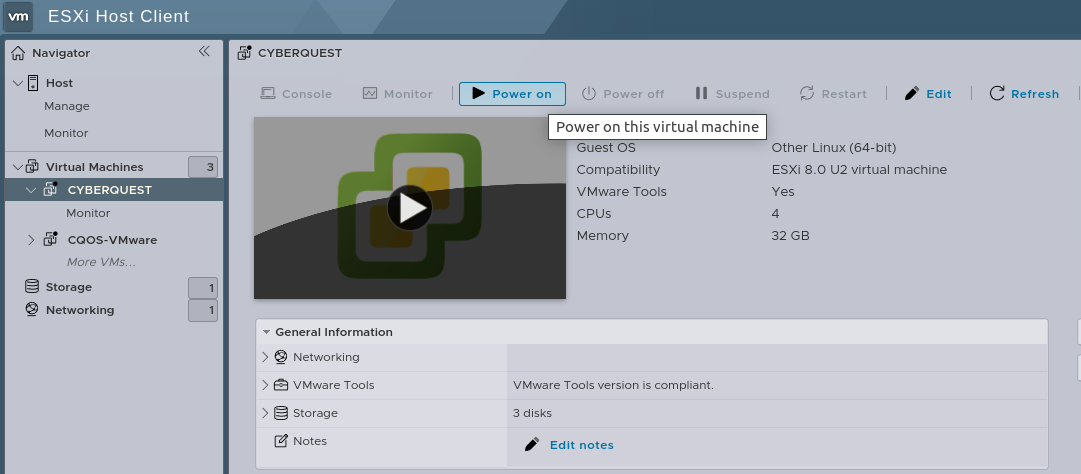
Task: Click the Edit pencil toolbar icon
Action: [x=911, y=94]
